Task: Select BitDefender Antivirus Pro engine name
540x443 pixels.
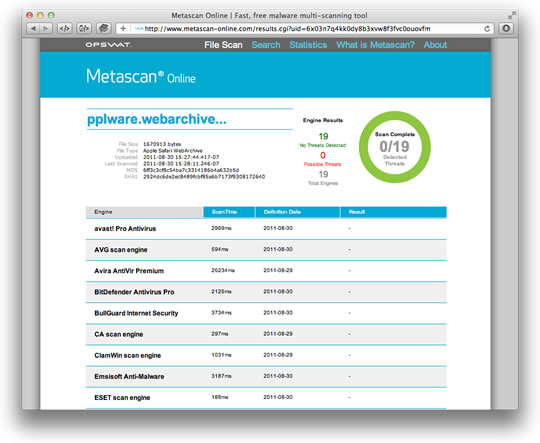Action: click(x=134, y=292)
